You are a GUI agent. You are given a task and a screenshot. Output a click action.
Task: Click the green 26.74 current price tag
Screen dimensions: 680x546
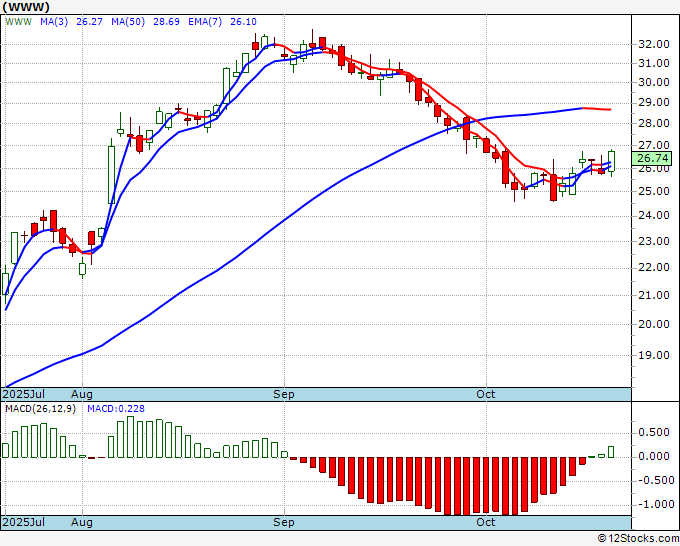tap(652, 158)
